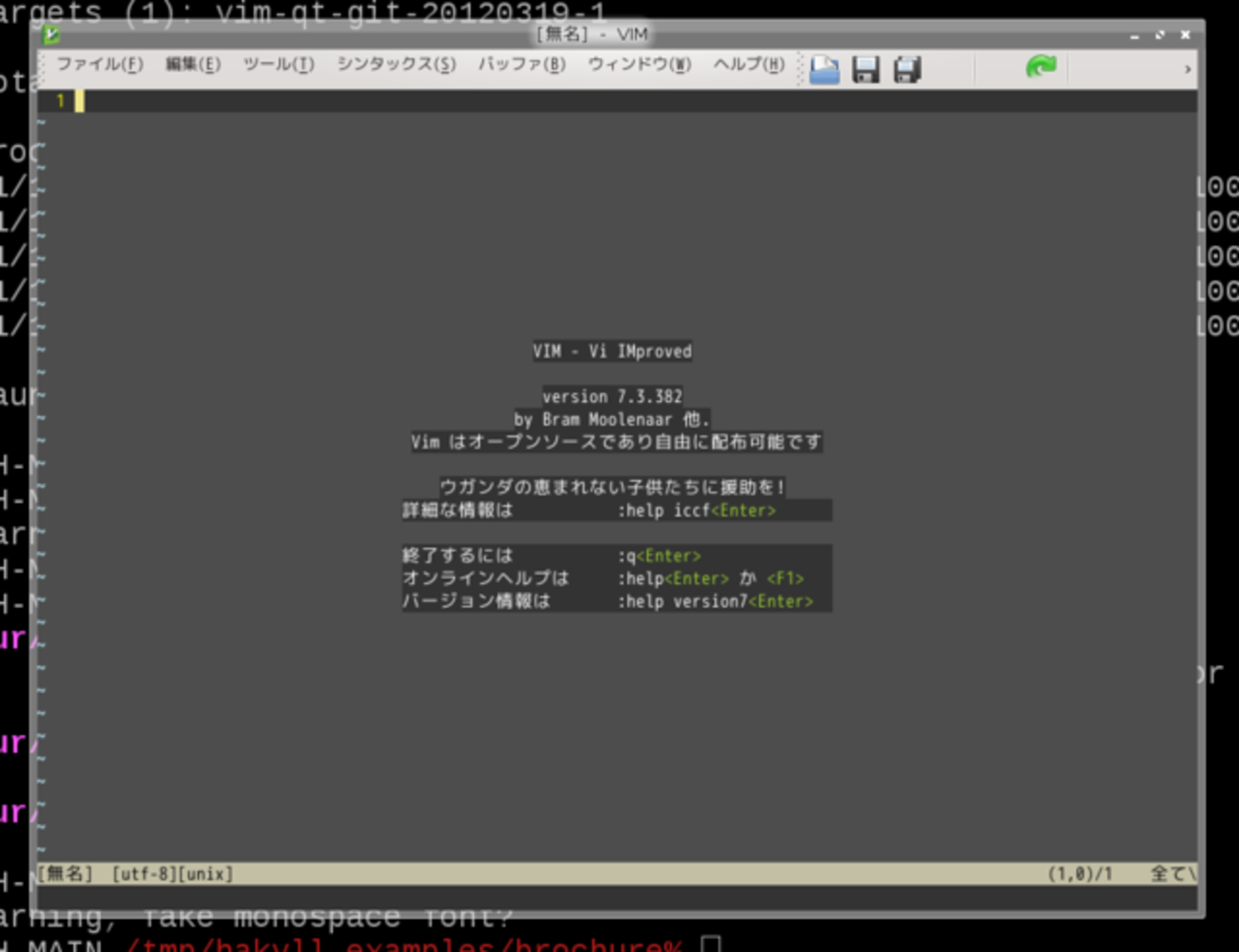The width and height of the screenshot is (1239, 952).
Task: Click '[utf-8][unix]' in the status line
Action: coord(173,874)
